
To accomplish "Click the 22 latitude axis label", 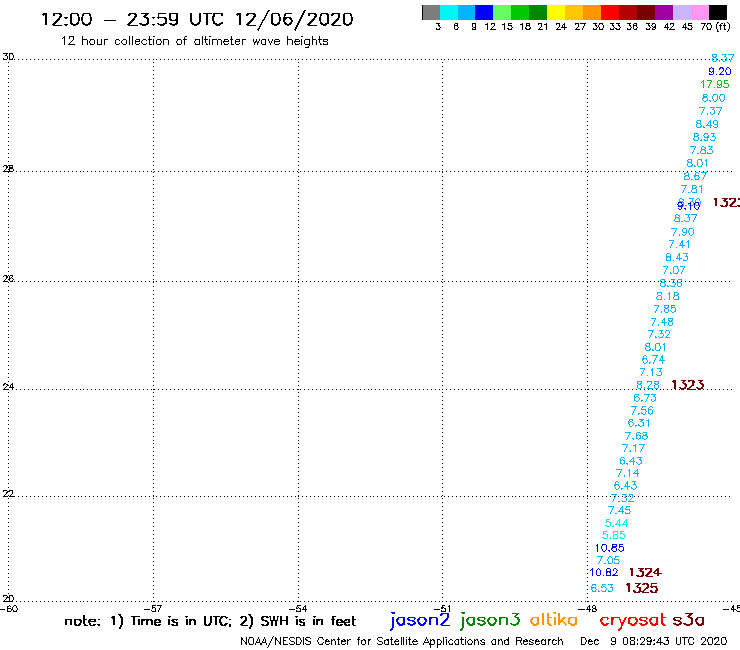I will tap(8, 494).
